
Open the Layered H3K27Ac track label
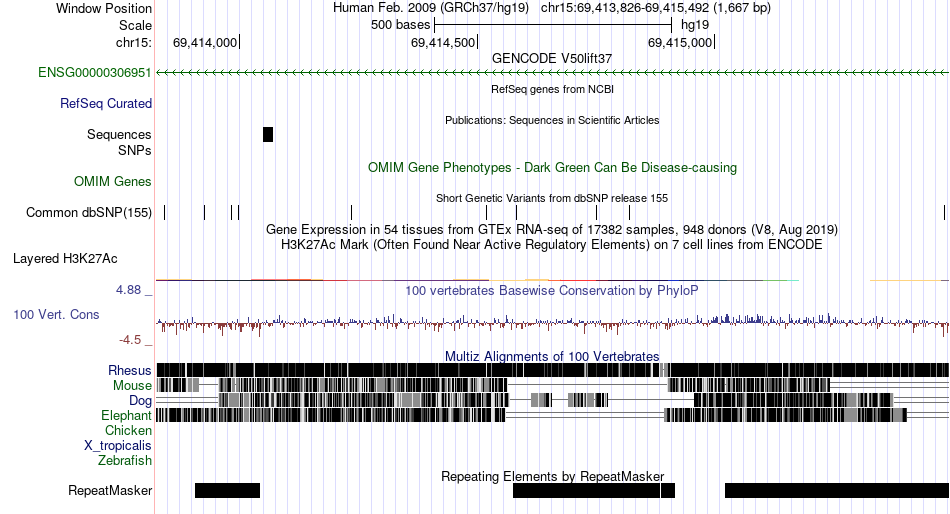click(x=65, y=259)
